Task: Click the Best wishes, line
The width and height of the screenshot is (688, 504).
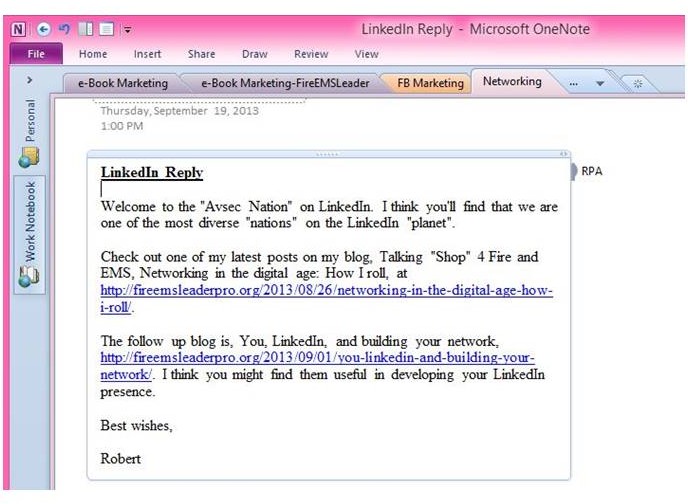Action: 136,425
